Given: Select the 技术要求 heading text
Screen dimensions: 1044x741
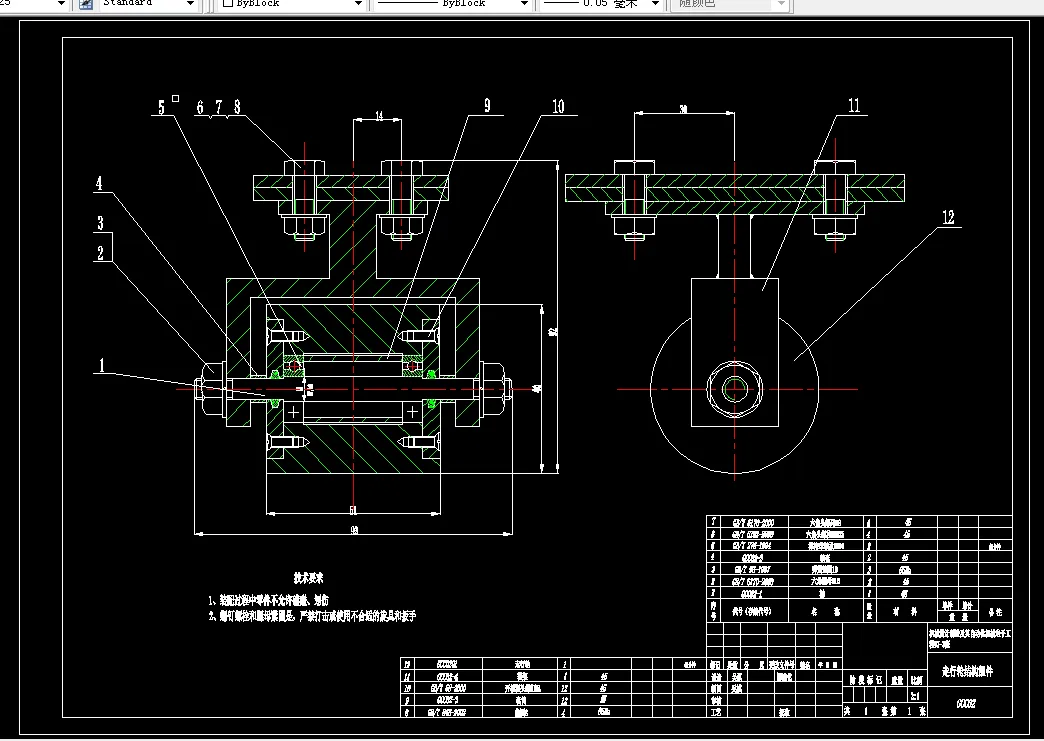Looking at the screenshot, I should (309, 577).
